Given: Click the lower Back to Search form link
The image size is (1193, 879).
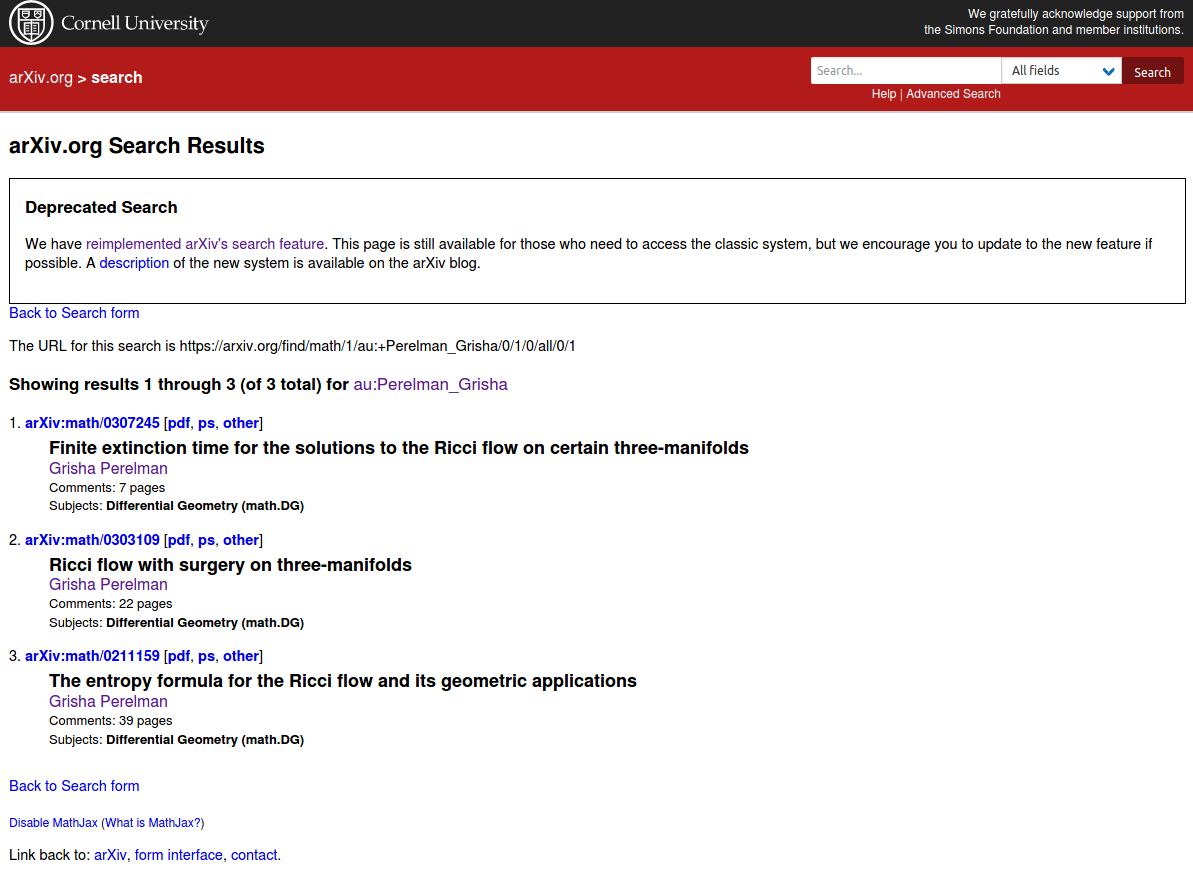Looking at the screenshot, I should pos(74,786).
